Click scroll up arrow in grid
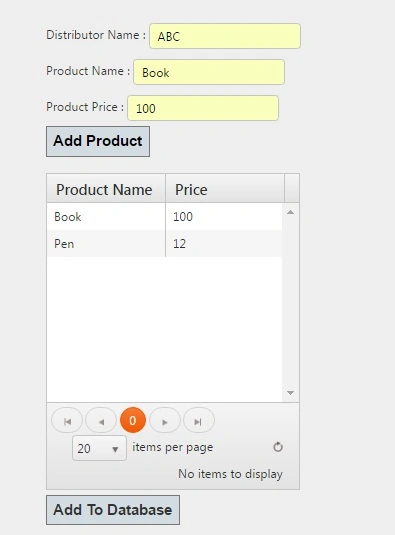Screen dimensions: 395x535 pos(291,212)
